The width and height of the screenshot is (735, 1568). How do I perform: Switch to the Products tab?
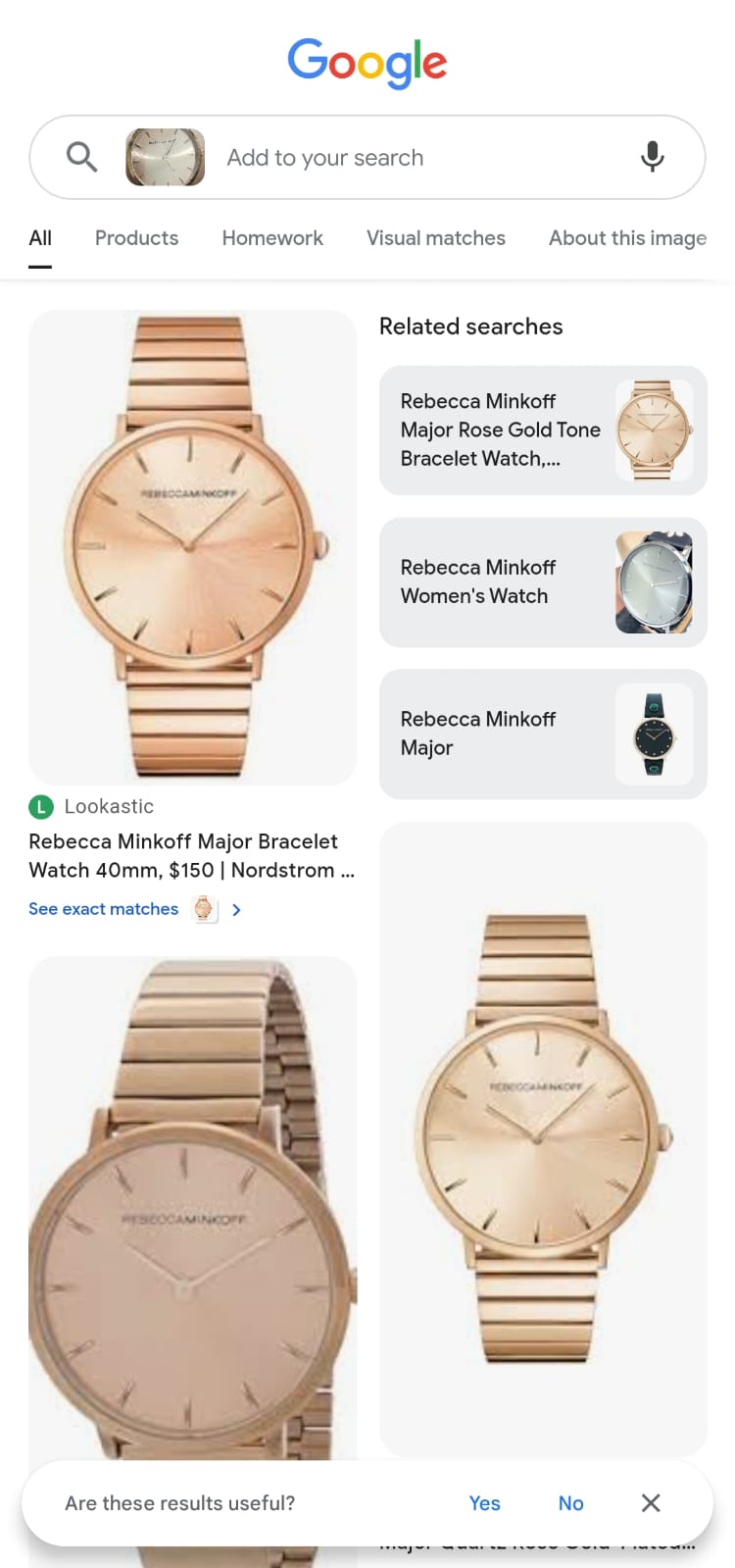(x=136, y=238)
